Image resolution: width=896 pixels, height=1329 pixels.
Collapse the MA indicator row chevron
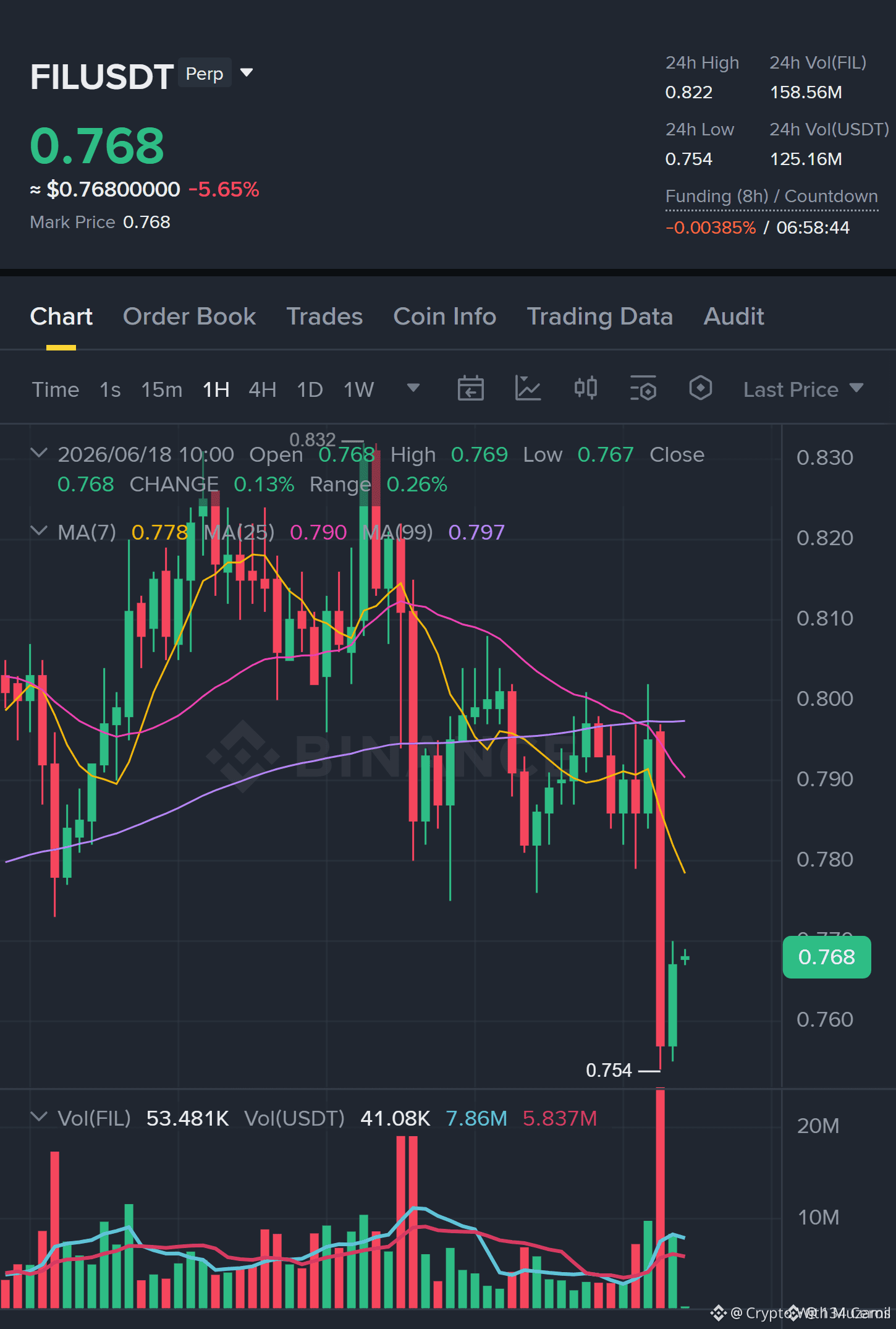click(39, 531)
